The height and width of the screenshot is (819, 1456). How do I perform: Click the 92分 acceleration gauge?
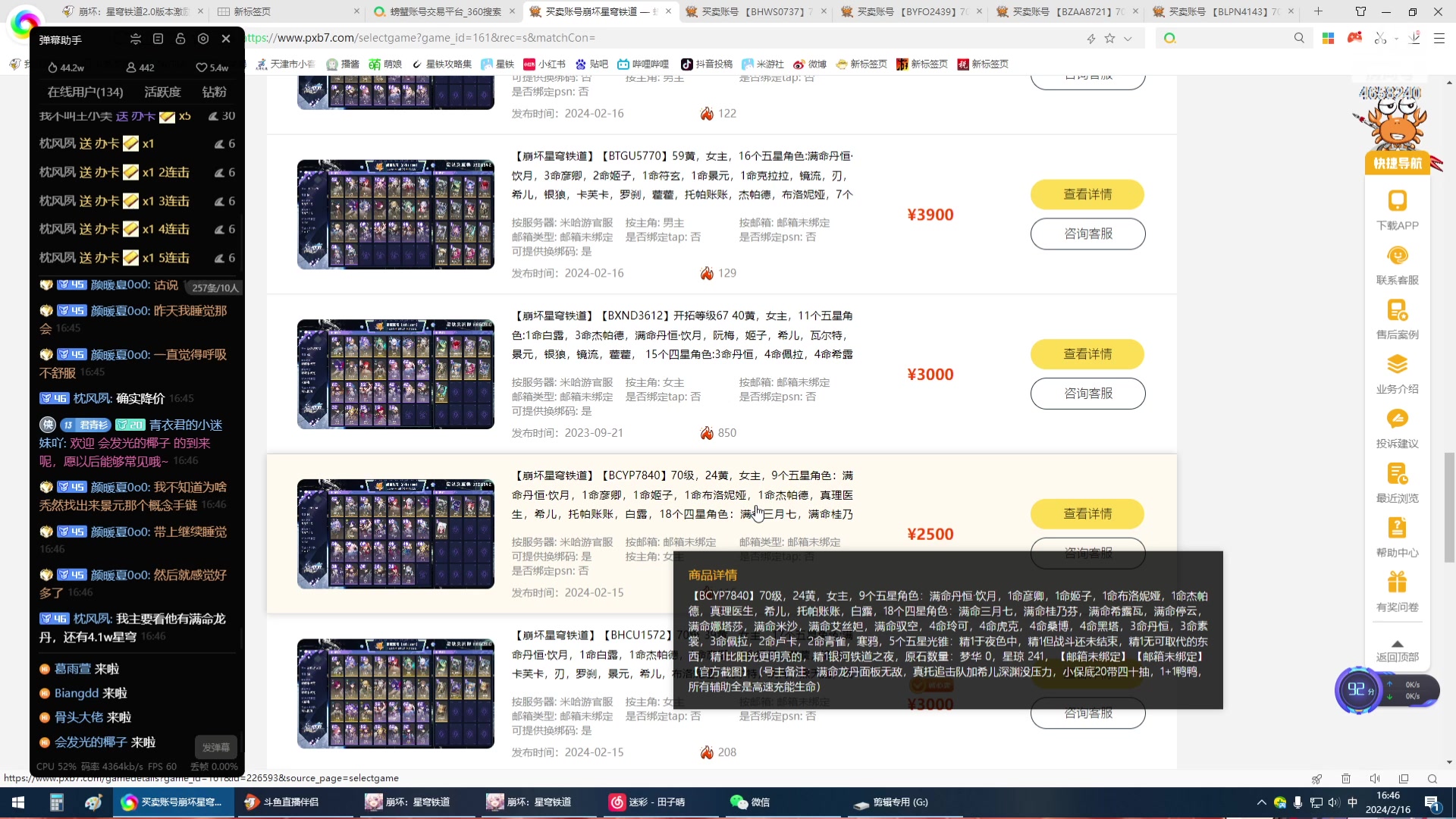(1360, 690)
